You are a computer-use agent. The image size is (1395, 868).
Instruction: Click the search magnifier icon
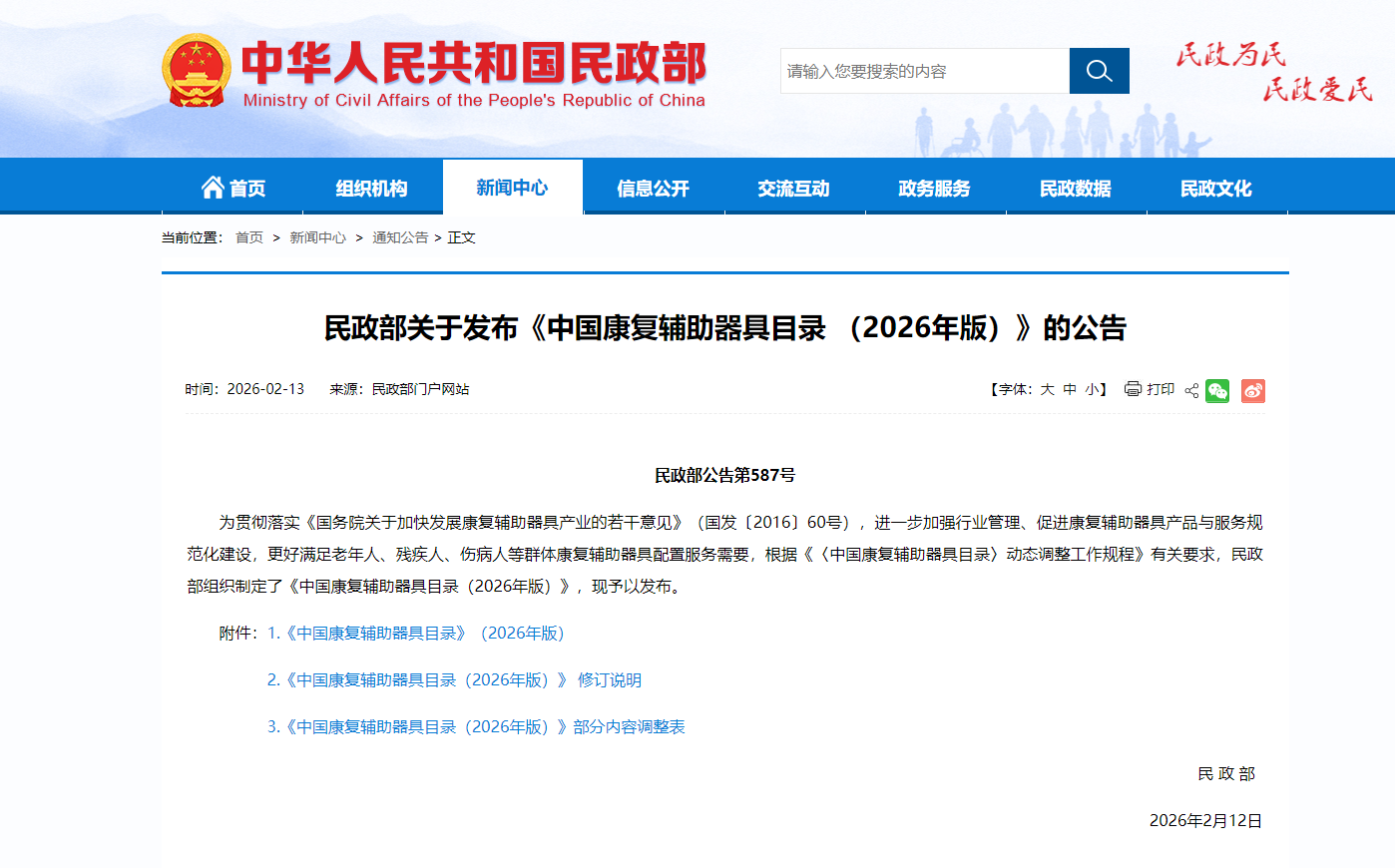[x=1099, y=71]
